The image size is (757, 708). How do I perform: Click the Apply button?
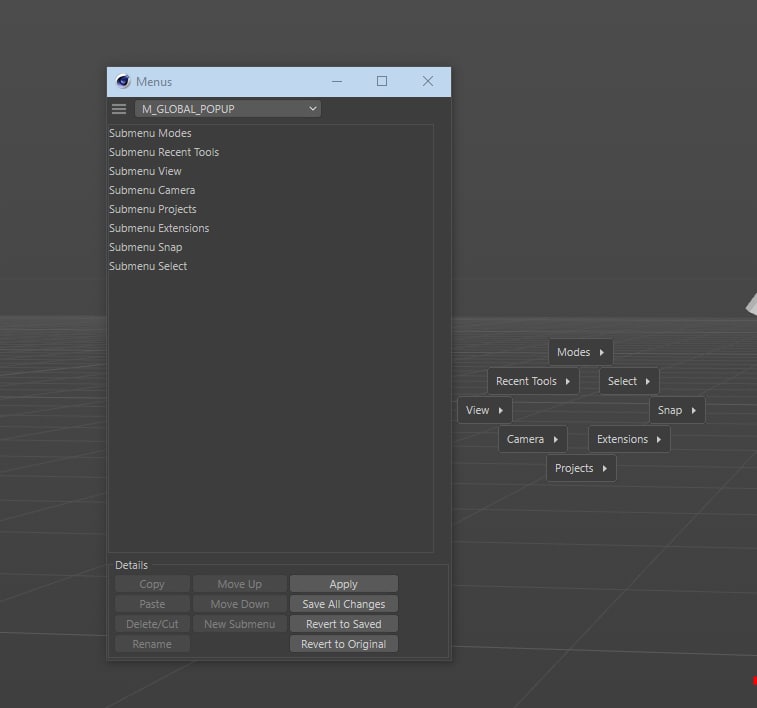click(344, 584)
